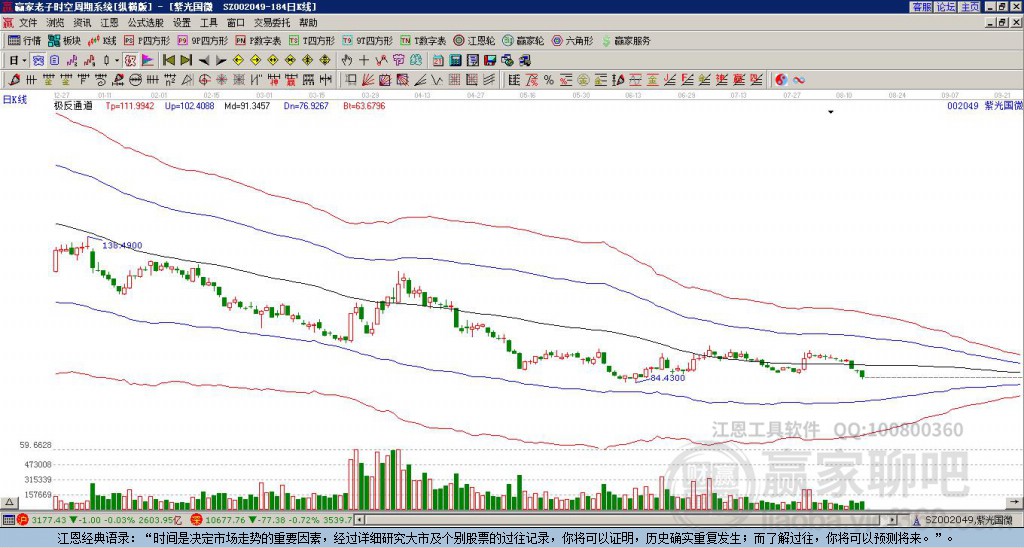Image resolution: width=1024 pixels, height=548 pixels.
Task: Click the up triangle button beside volume panel
Action: coord(9,503)
